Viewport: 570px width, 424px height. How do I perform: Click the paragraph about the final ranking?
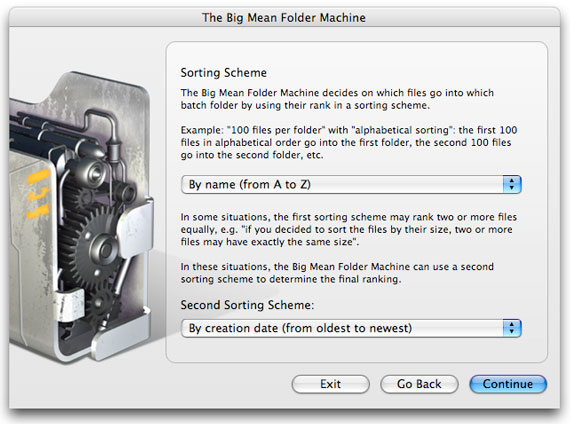pyautogui.click(x=337, y=273)
